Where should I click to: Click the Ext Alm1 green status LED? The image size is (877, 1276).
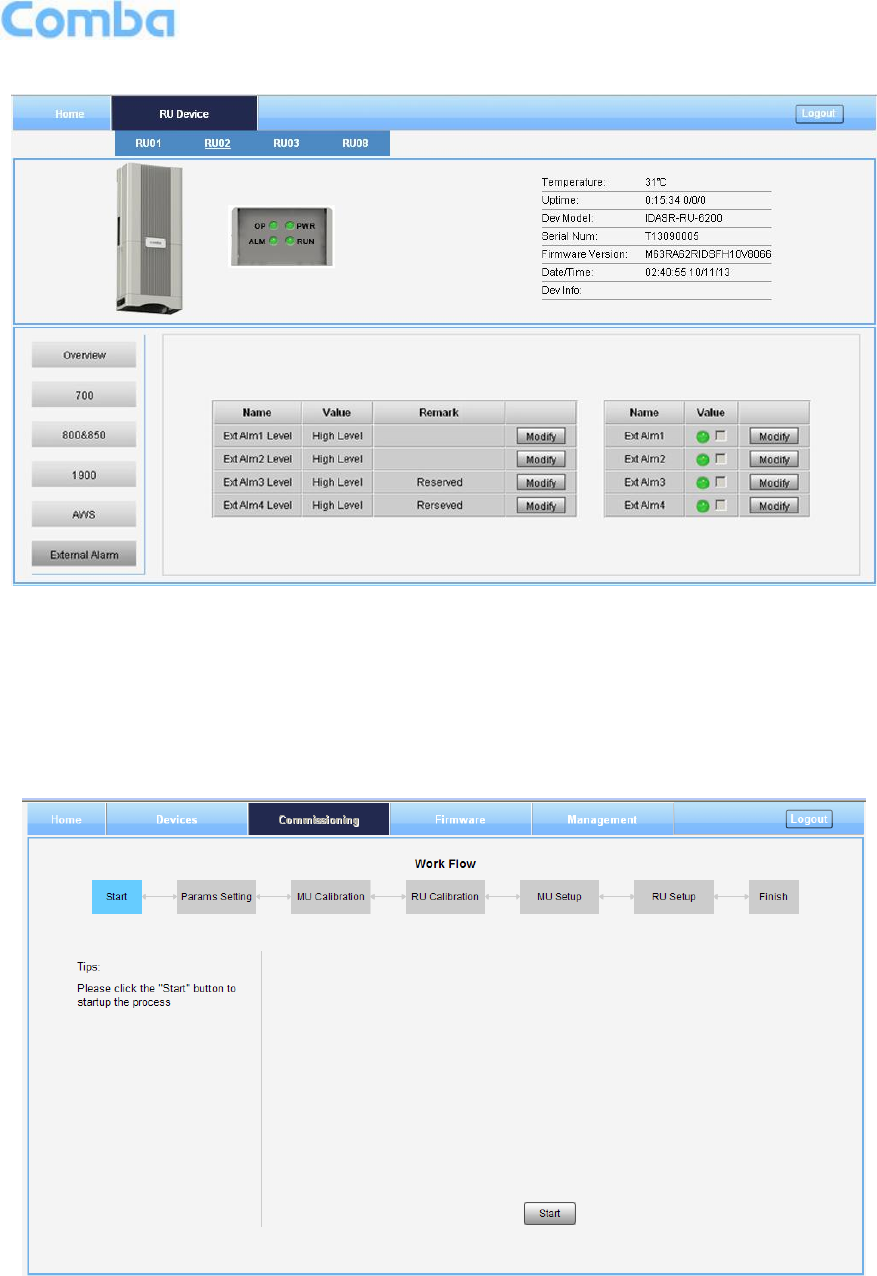pos(703,436)
